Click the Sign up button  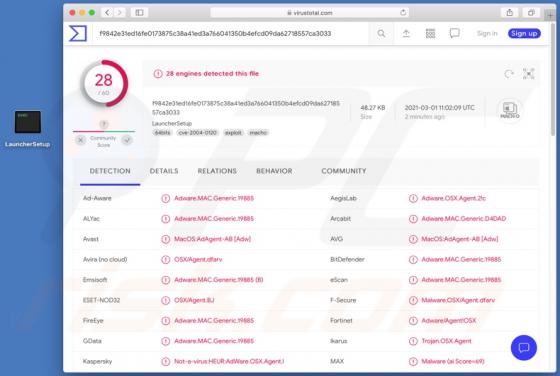tap(524, 34)
